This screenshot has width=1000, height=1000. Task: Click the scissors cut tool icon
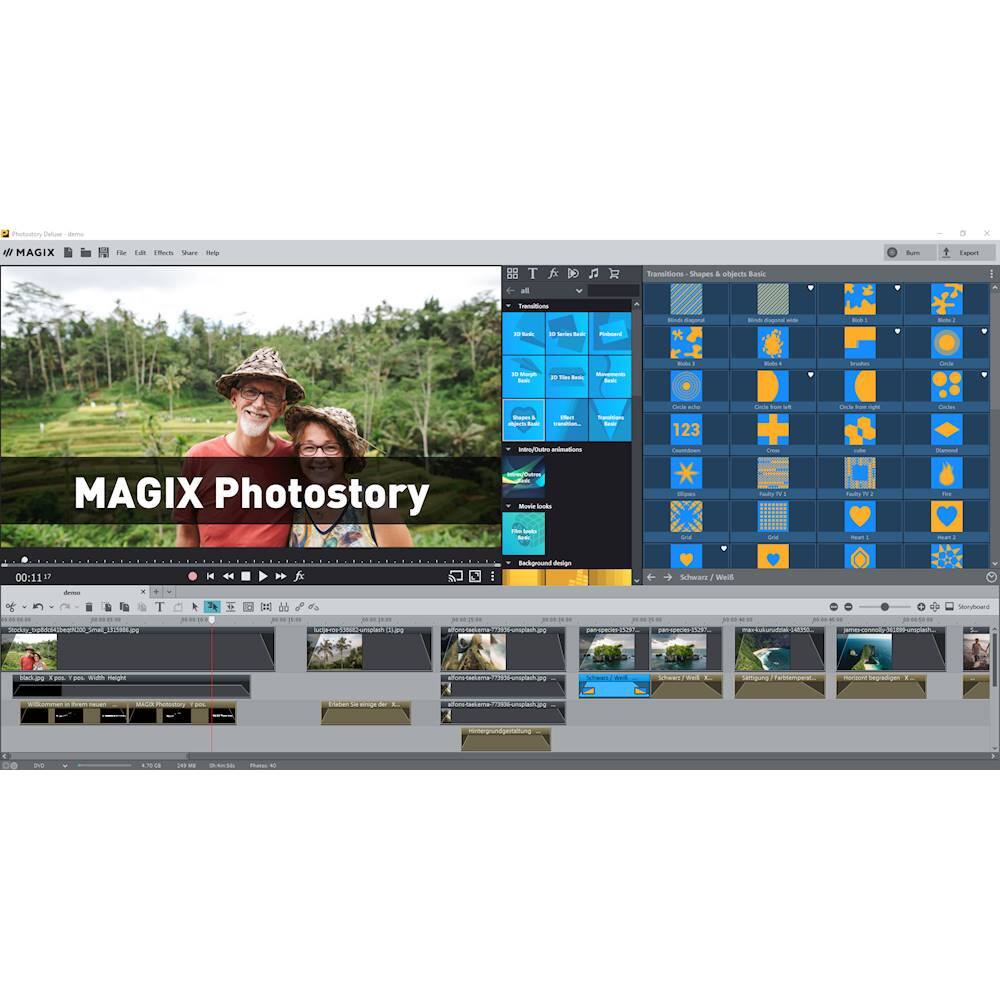tap(10, 607)
